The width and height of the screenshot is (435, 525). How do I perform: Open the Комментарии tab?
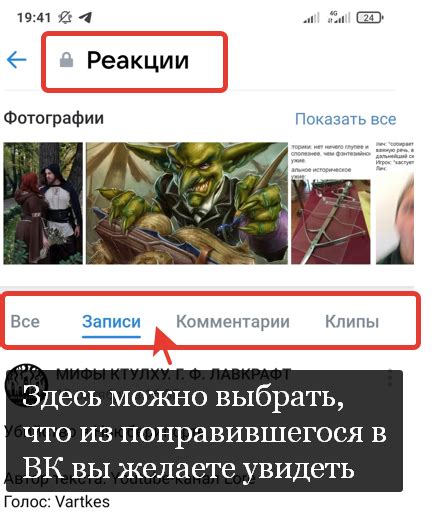point(233,322)
